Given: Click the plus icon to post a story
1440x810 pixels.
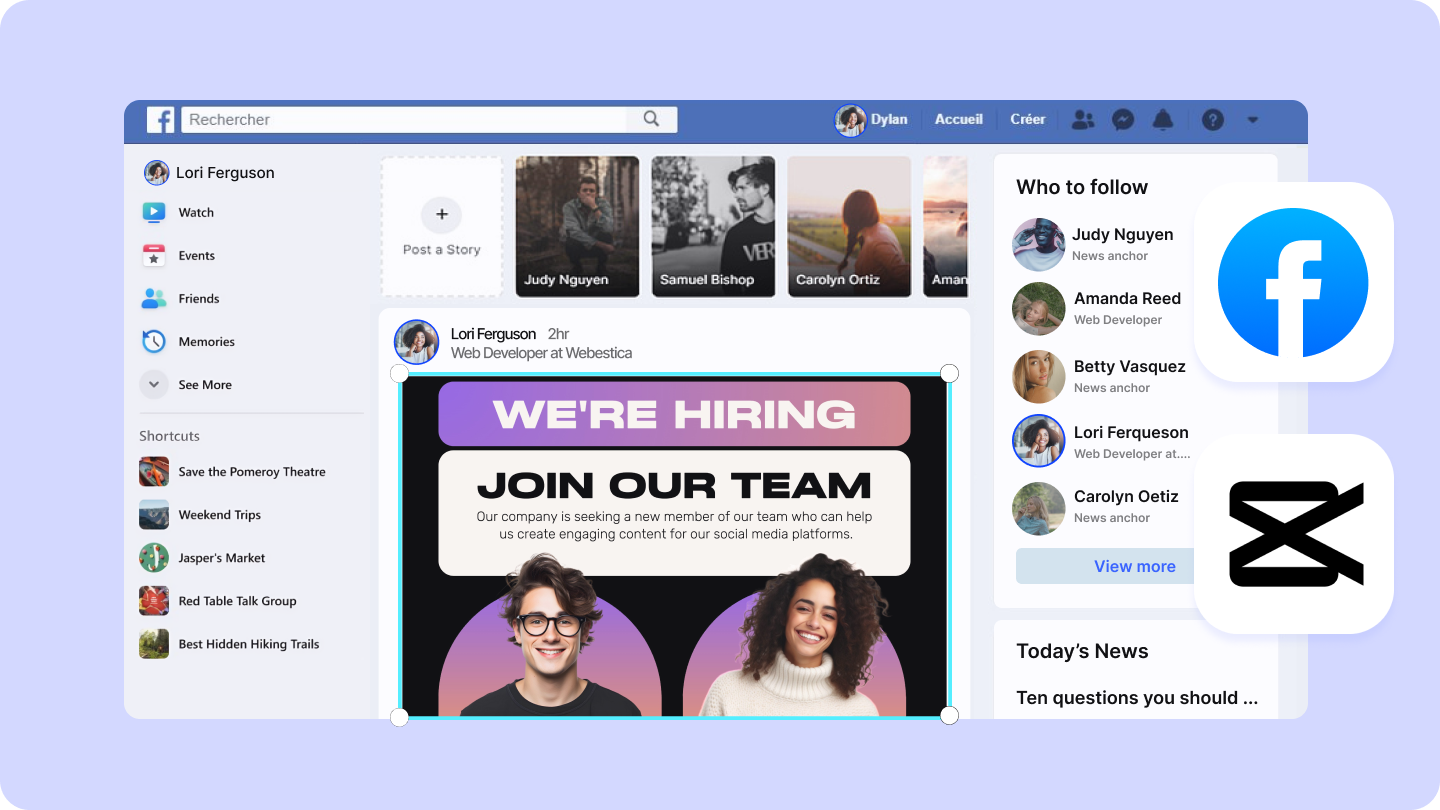Looking at the screenshot, I should tap(441, 214).
